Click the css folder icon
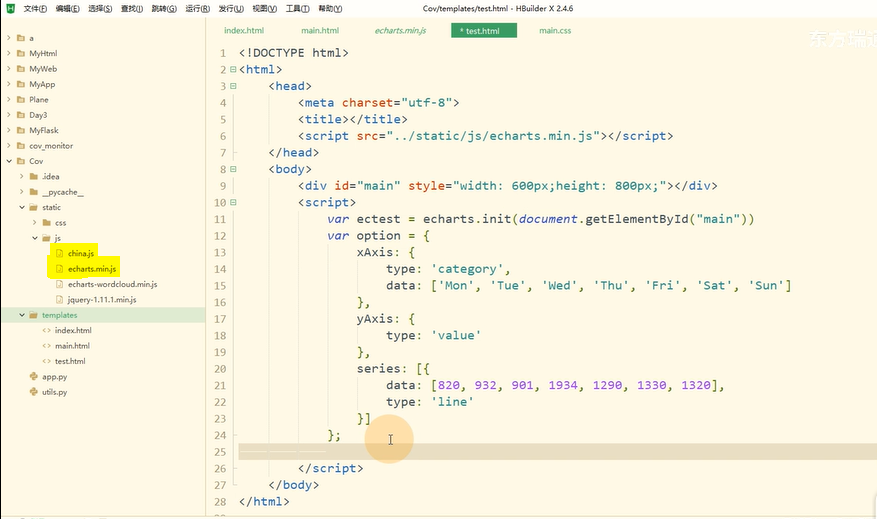 pos(47,223)
